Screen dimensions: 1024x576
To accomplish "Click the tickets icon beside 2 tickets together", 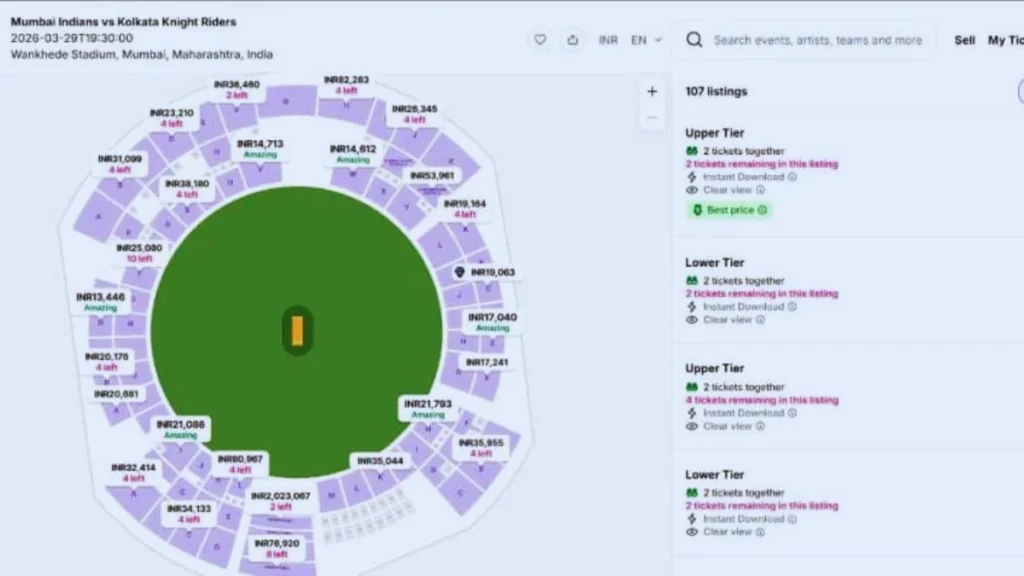I will [690, 150].
